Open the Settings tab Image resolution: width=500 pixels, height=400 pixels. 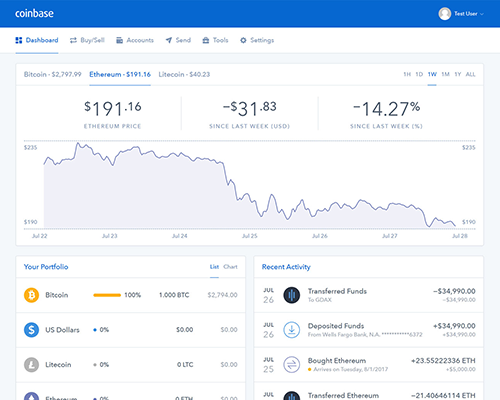click(257, 40)
